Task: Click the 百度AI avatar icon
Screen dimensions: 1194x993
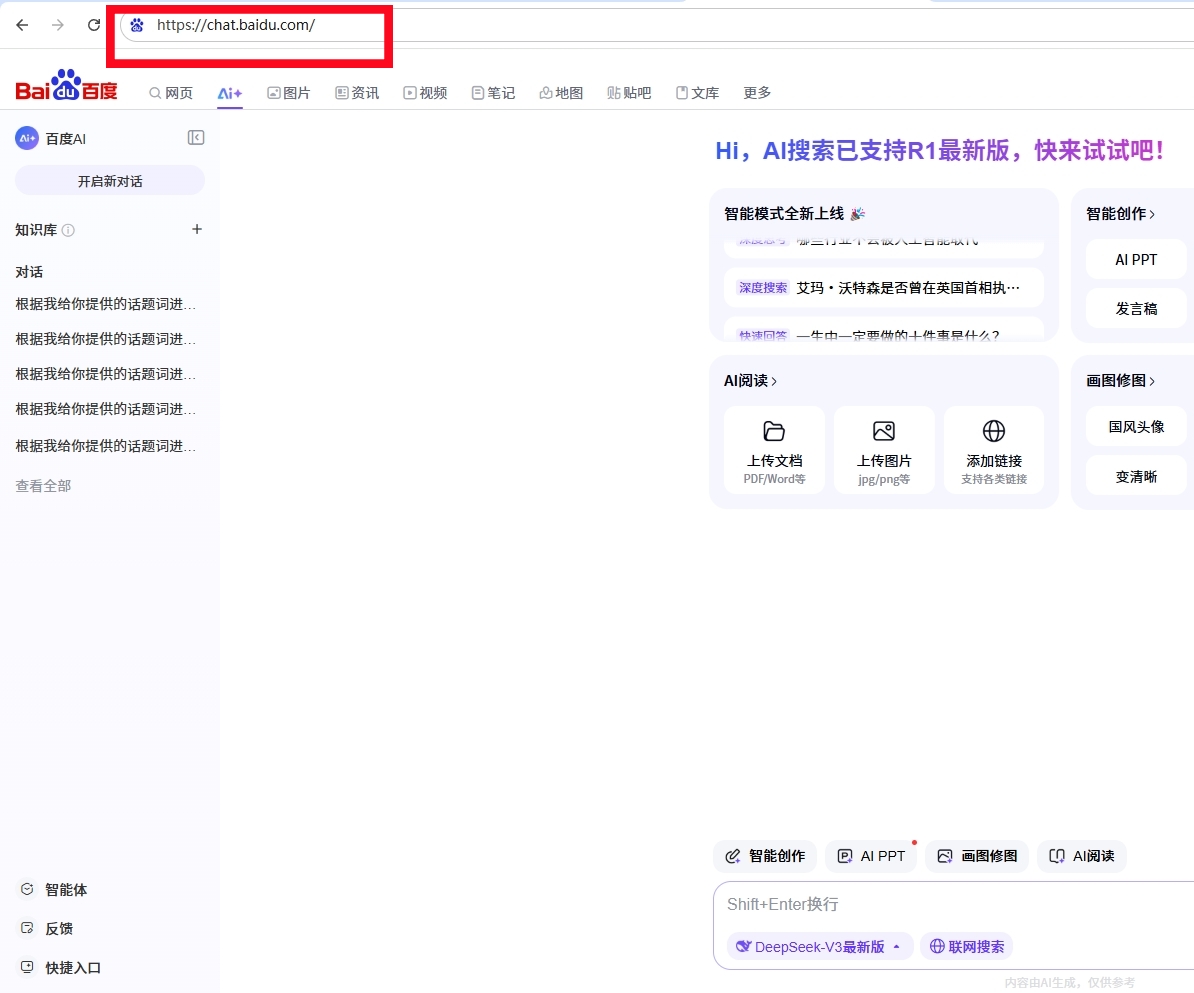Action: click(27, 139)
